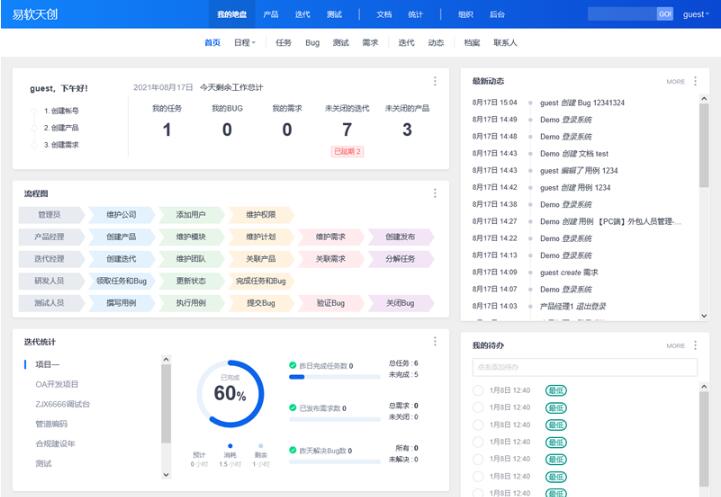
Task: Switch to the 联系人 sub tab
Action: (505, 43)
